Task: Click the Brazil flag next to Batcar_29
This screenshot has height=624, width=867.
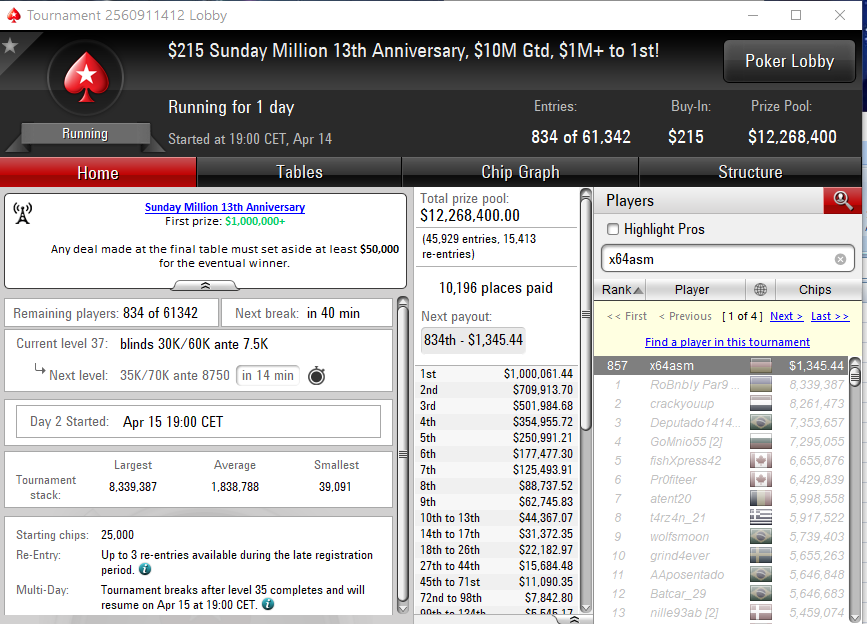Action: 761,594
